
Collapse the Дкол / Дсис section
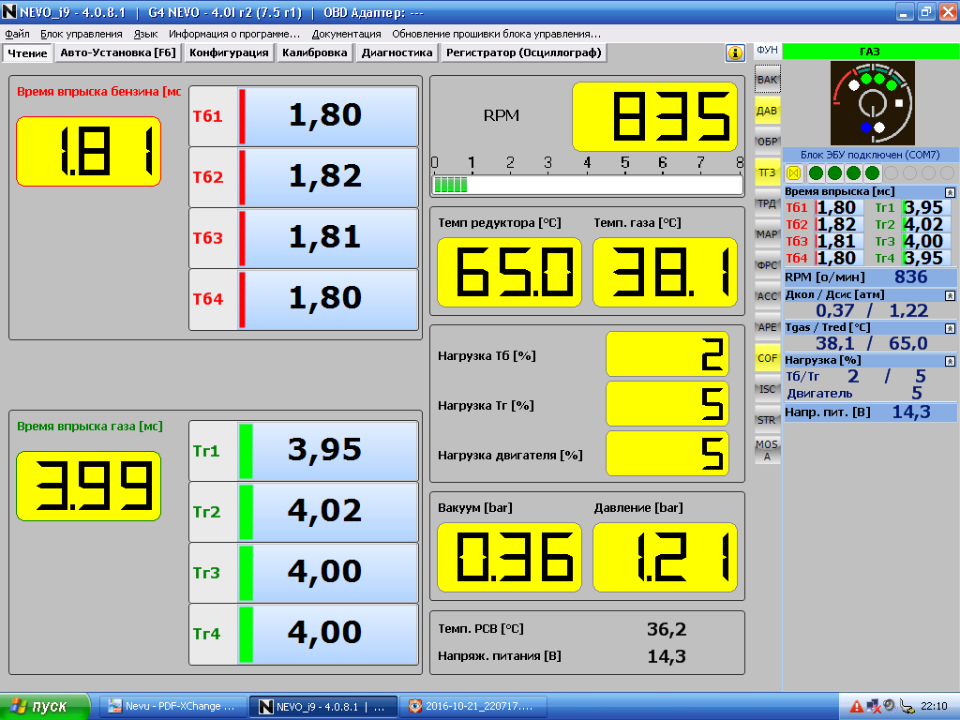950,295
